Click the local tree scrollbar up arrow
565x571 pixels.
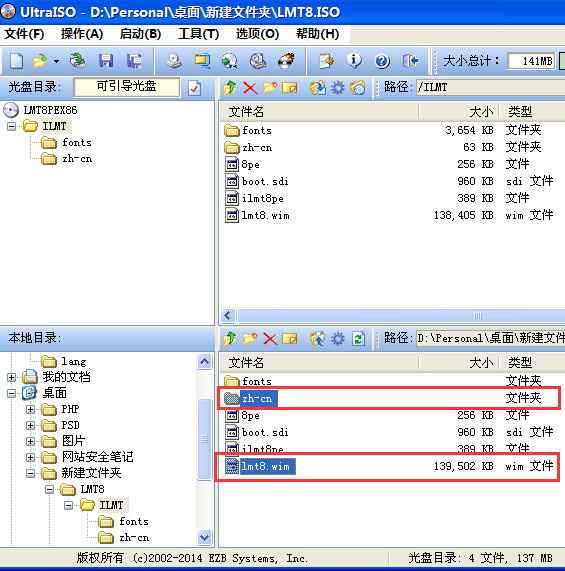tap(205, 362)
